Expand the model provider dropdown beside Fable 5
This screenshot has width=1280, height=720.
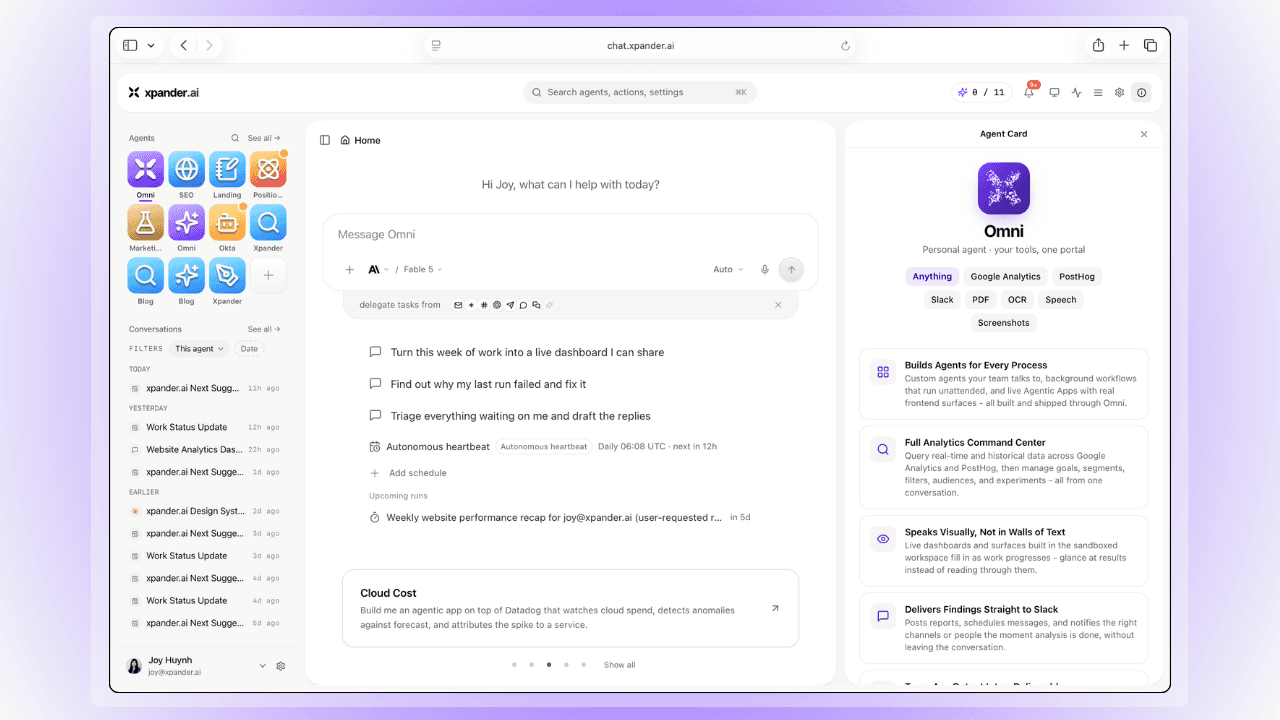[x=378, y=269]
